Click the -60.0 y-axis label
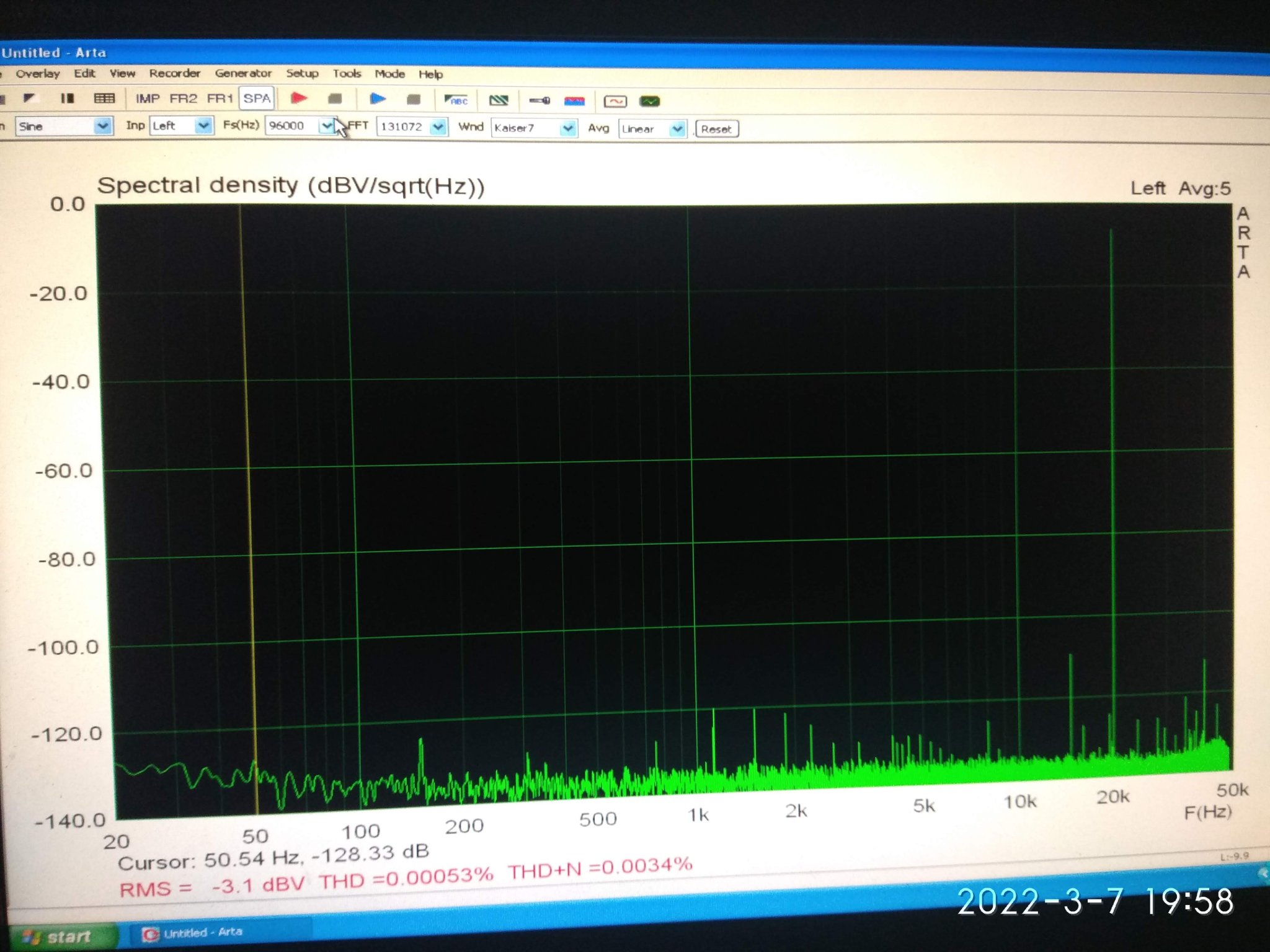Image resolution: width=1270 pixels, height=952 pixels. (64, 471)
